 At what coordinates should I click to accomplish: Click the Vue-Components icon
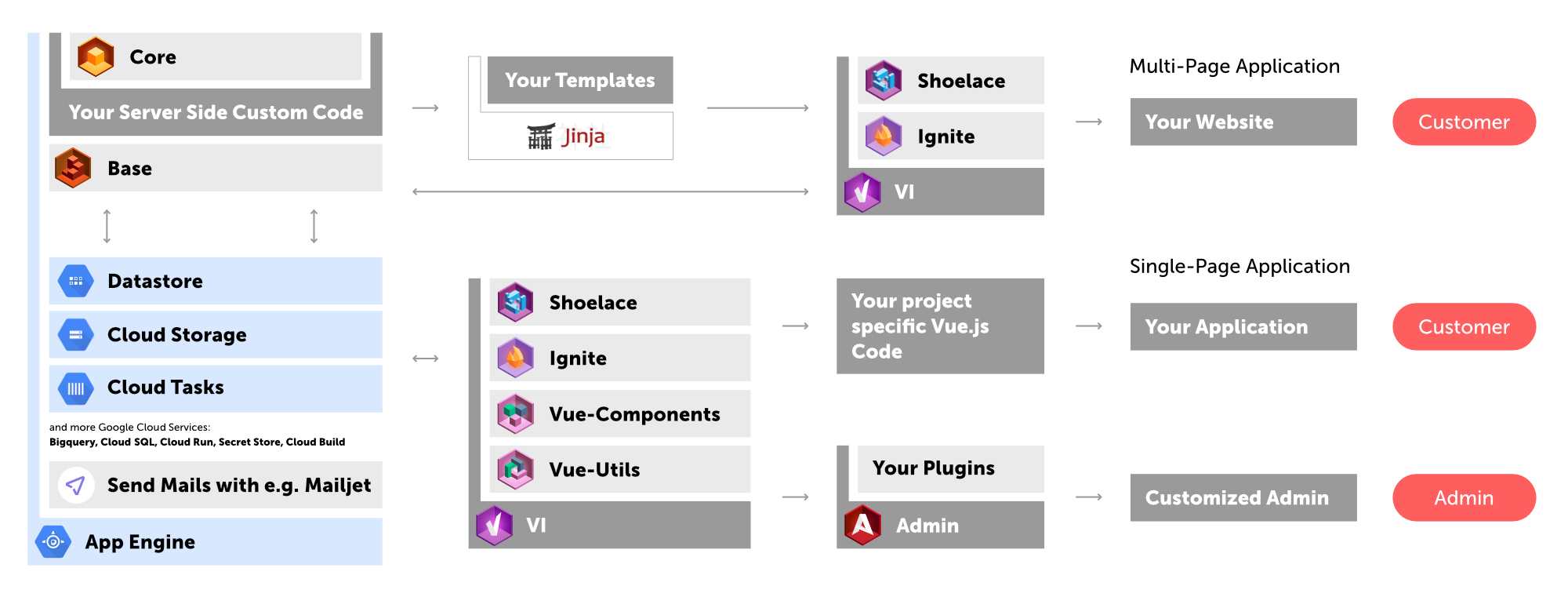tap(516, 413)
